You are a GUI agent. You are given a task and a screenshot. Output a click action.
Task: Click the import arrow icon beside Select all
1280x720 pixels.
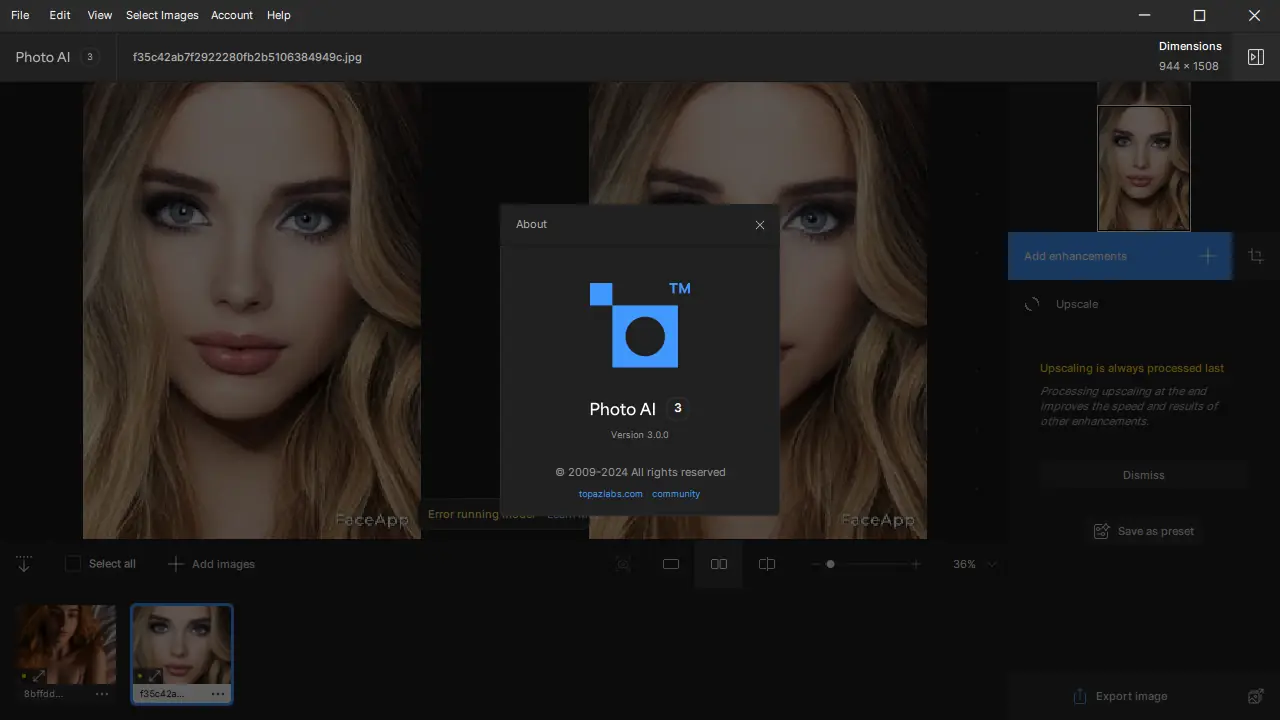point(24,564)
